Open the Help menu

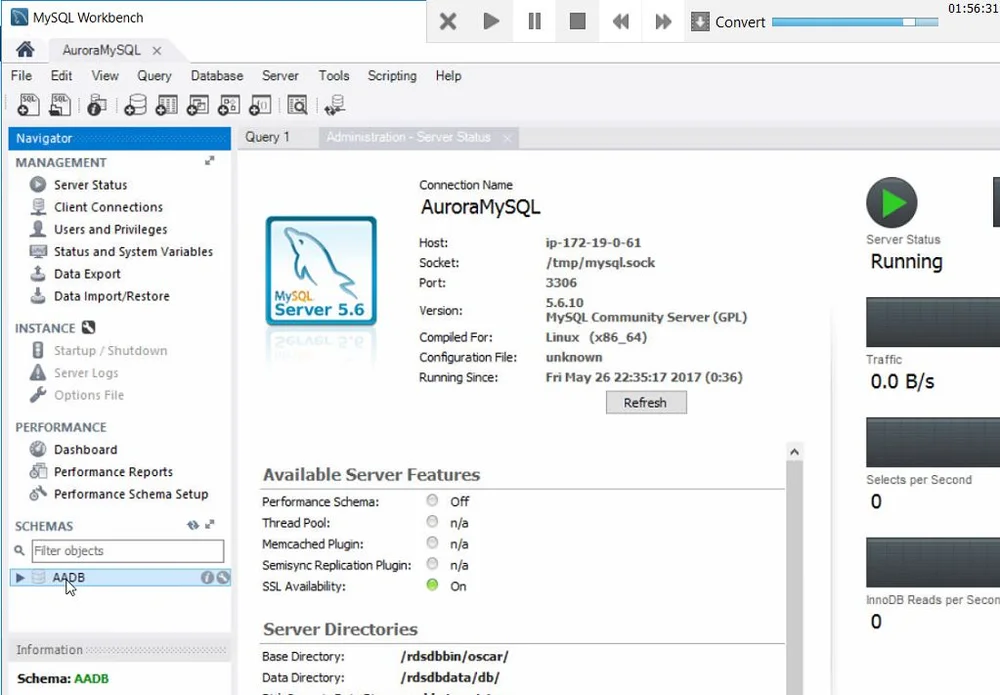448,76
